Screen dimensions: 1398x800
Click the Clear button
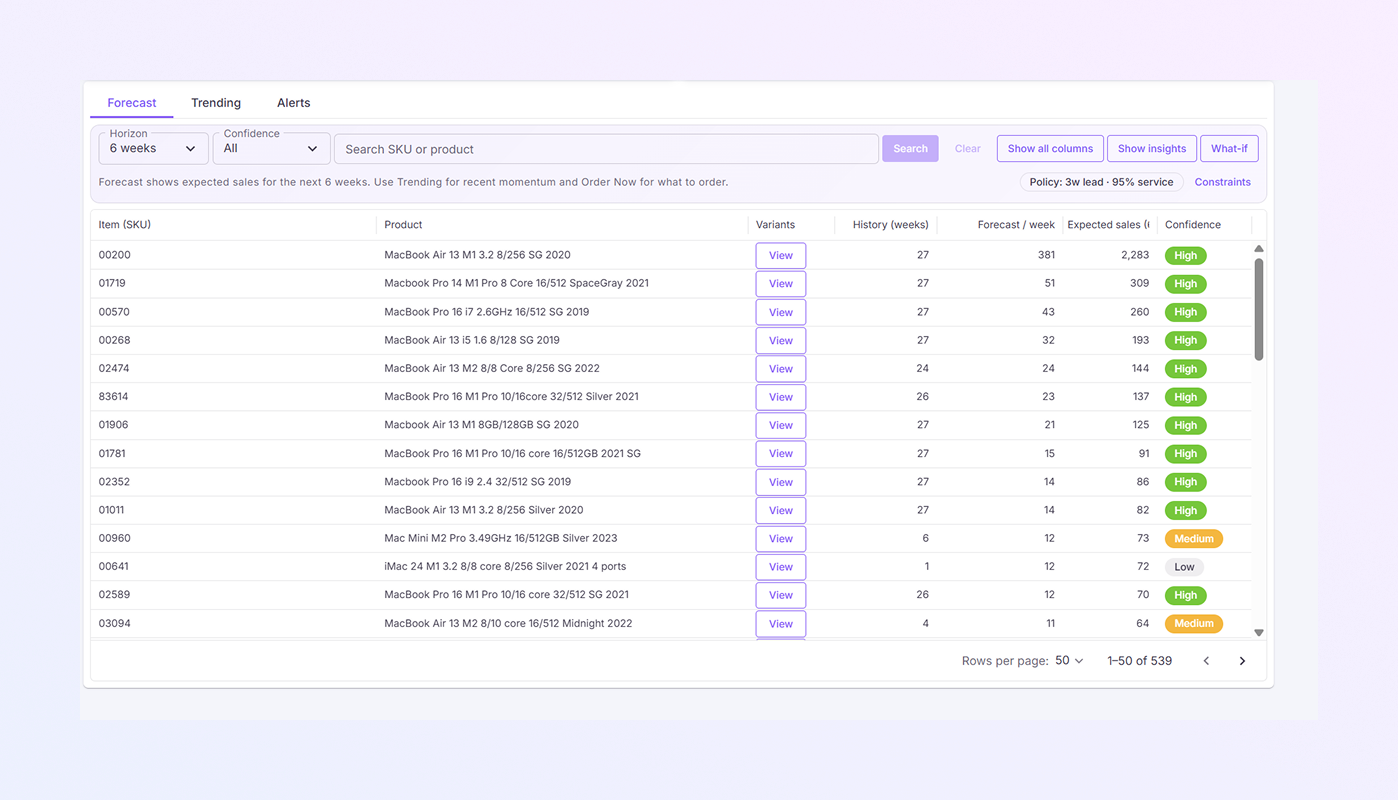(967, 148)
